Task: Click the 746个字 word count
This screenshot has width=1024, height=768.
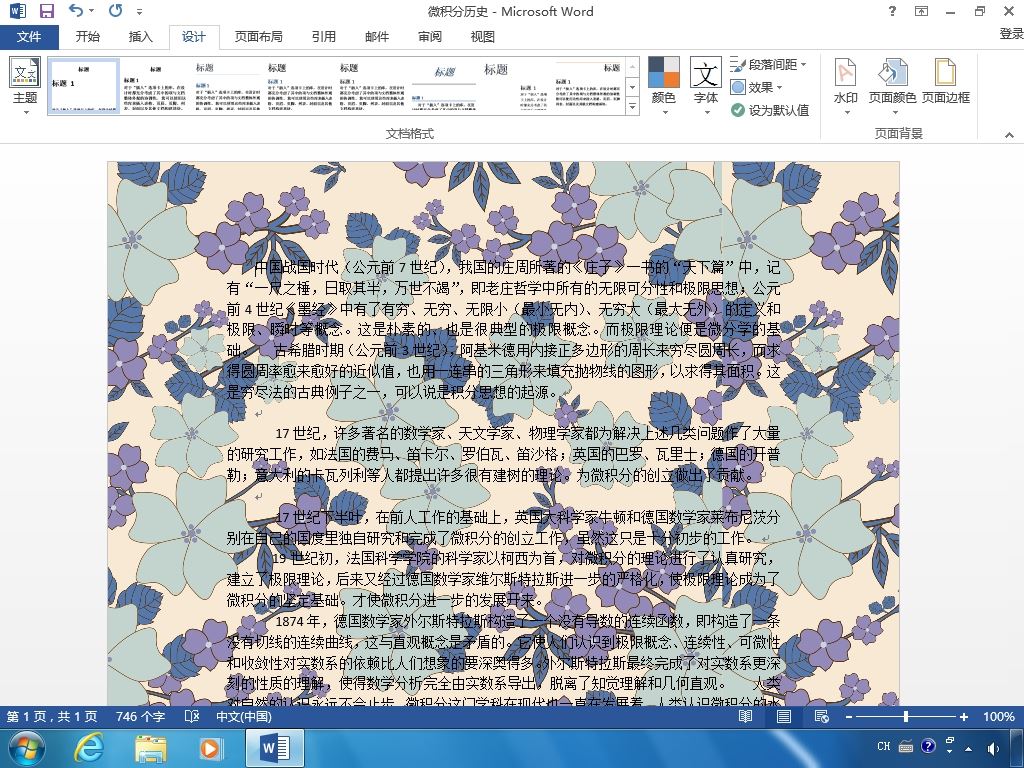Action: [x=140, y=716]
